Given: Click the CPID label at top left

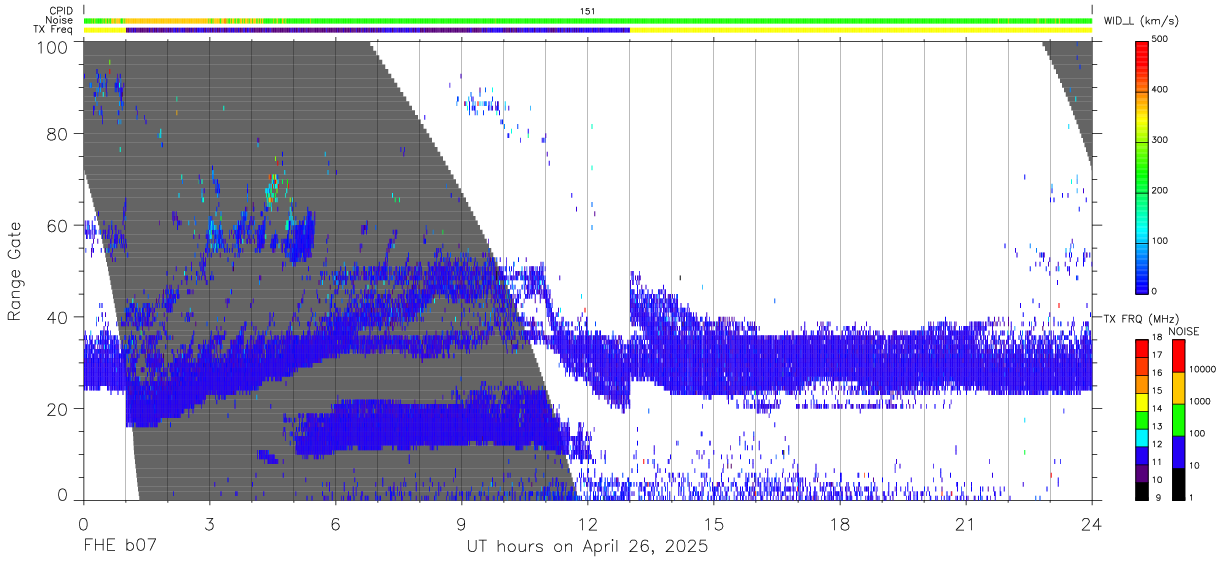Looking at the screenshot, I should pyautogui.click(x=61, y=11).
